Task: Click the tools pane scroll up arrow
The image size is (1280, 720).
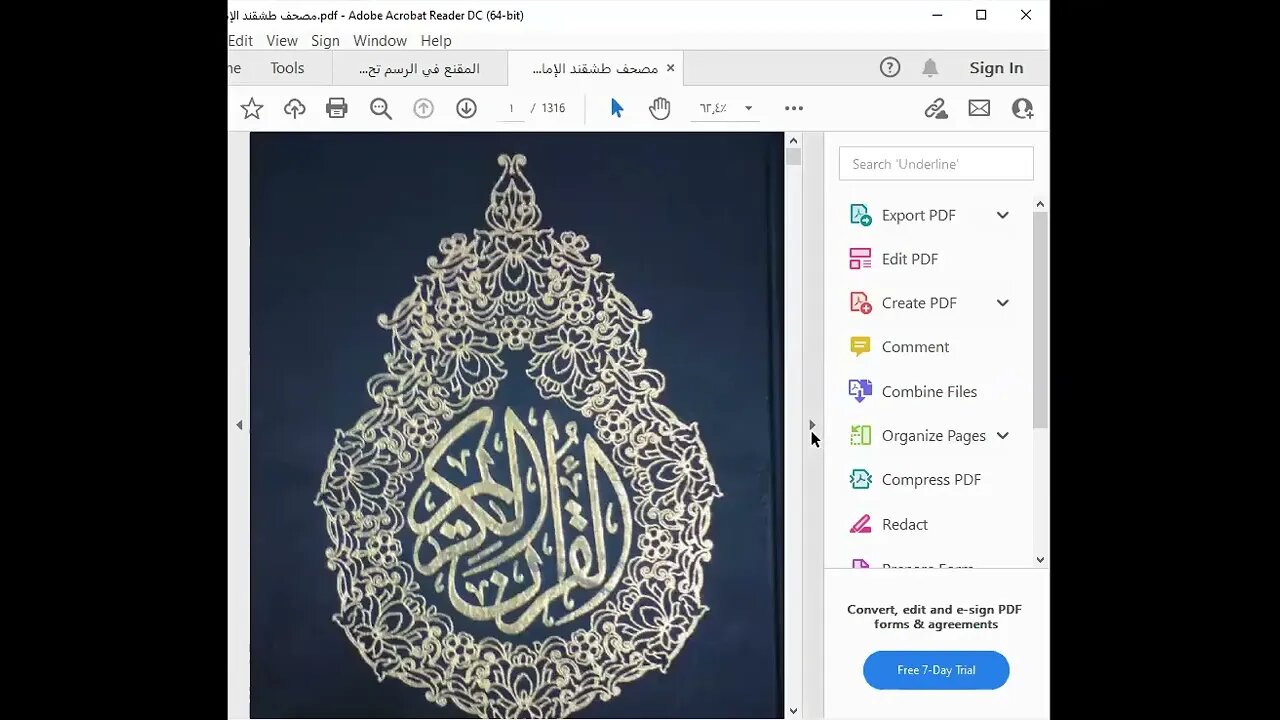Action: [1040, 204]
